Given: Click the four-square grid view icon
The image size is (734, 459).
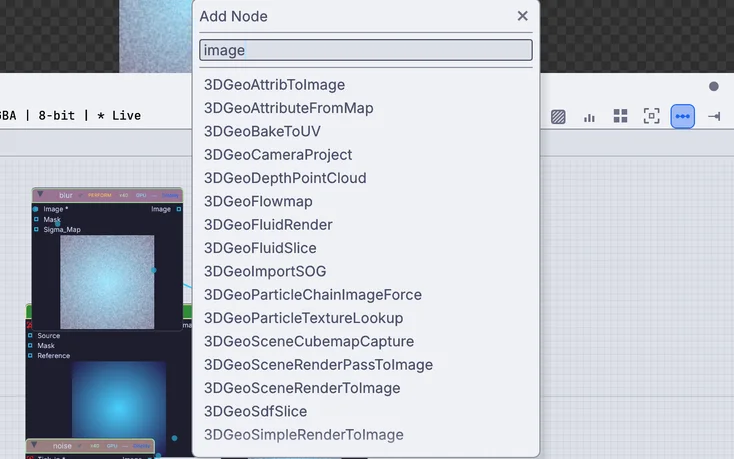Looking at the screenshot, I should [620, 116].
